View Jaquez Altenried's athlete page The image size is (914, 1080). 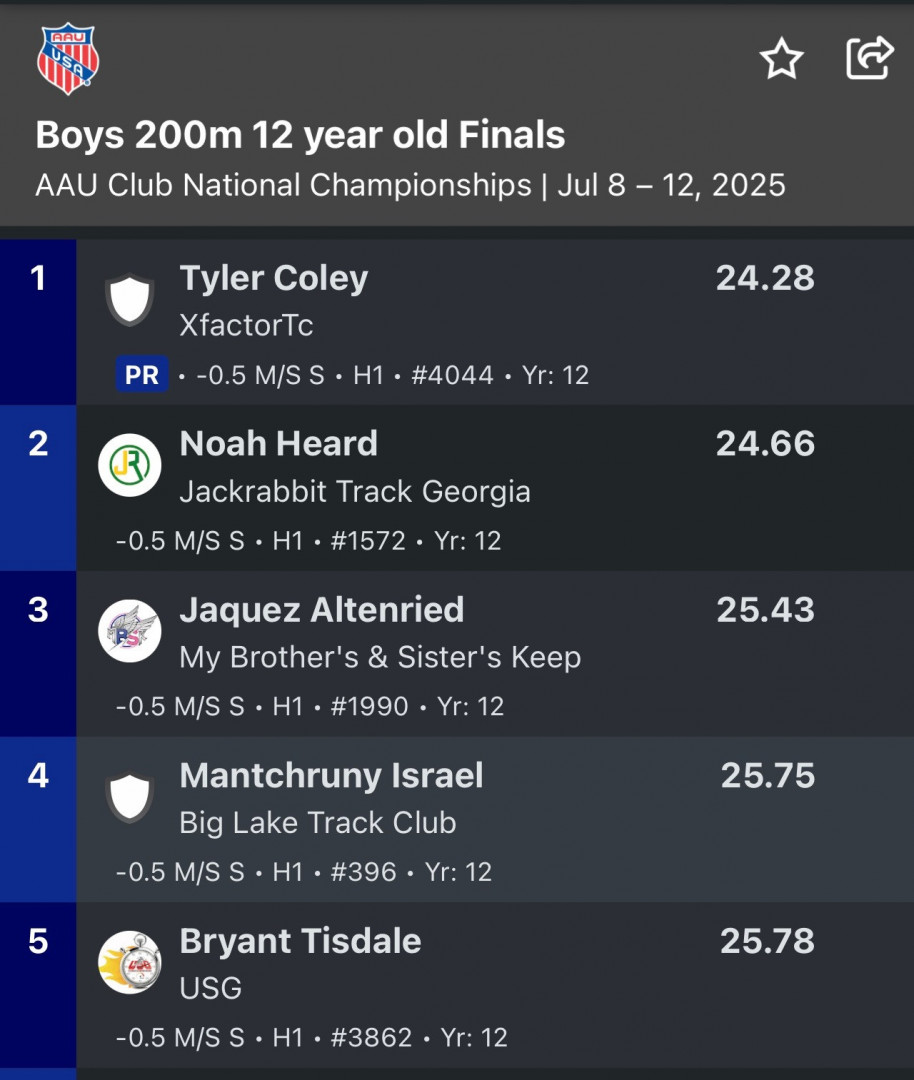(x=322, y=610)
